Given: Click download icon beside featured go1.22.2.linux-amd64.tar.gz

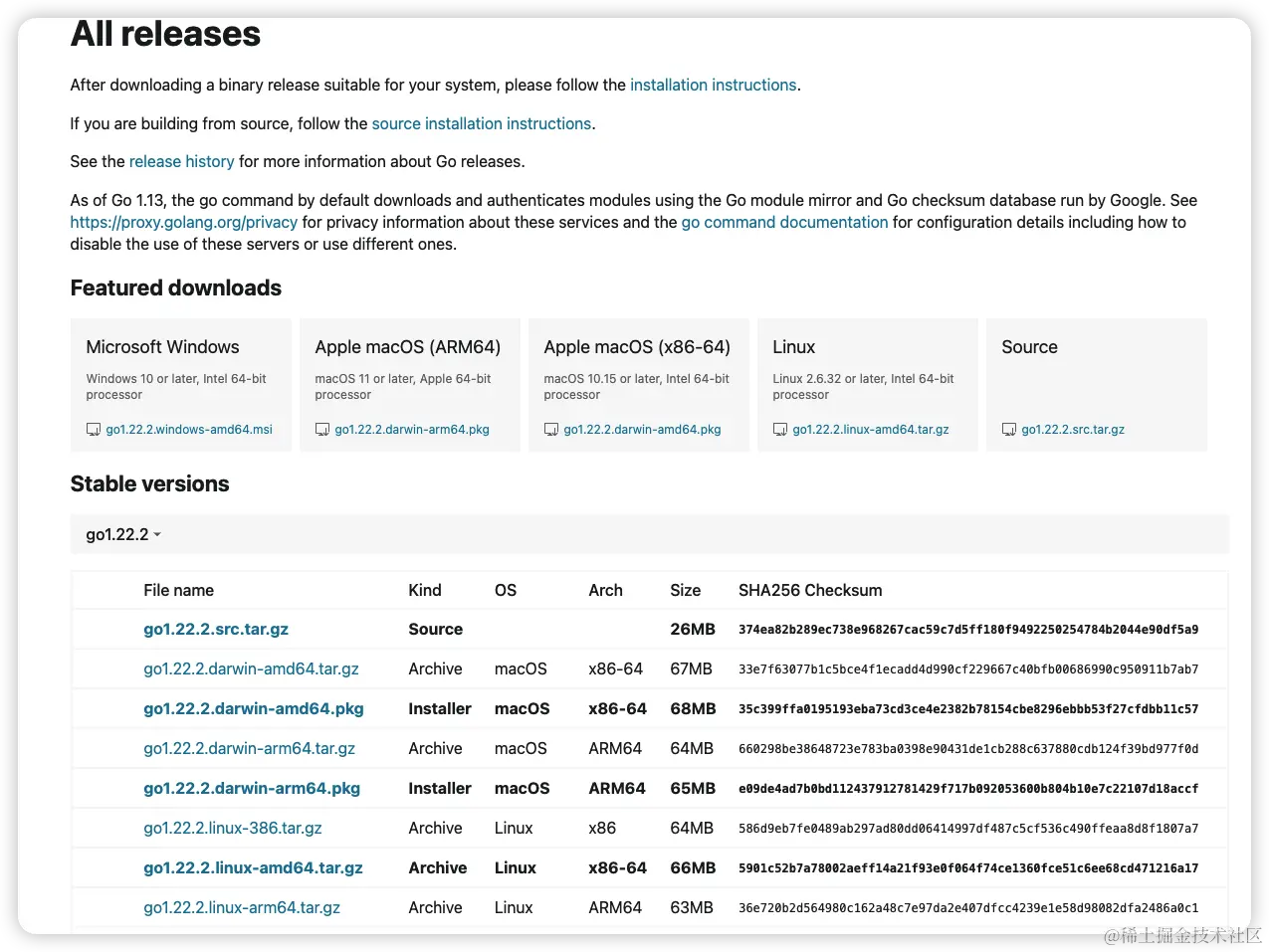Looking at the screenshot, I should click(780, 430).
